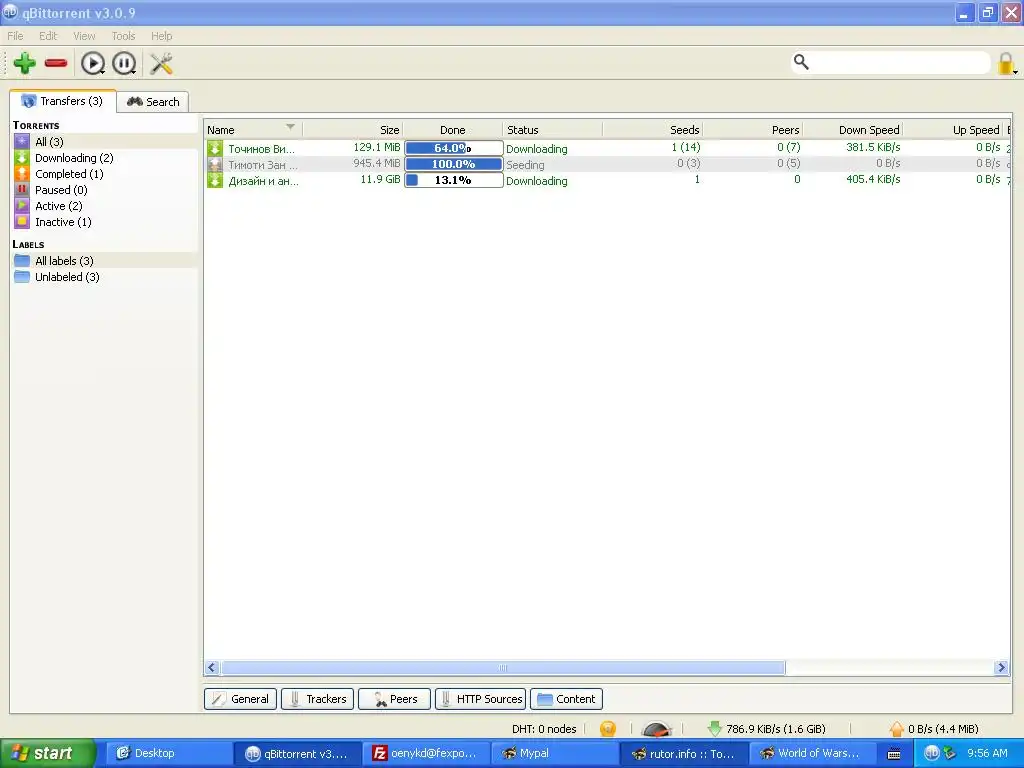
Task: Sort by the Status column header
Action: tap(552, 129)
